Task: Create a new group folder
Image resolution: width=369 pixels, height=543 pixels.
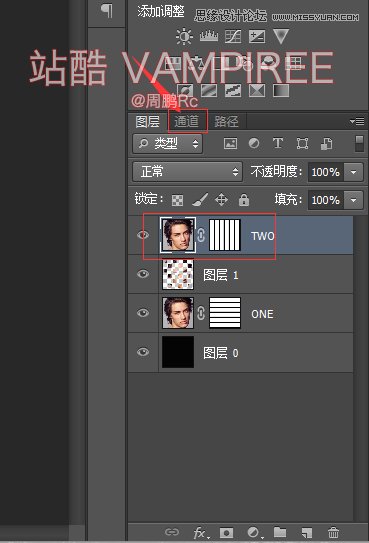Action: 280,532
